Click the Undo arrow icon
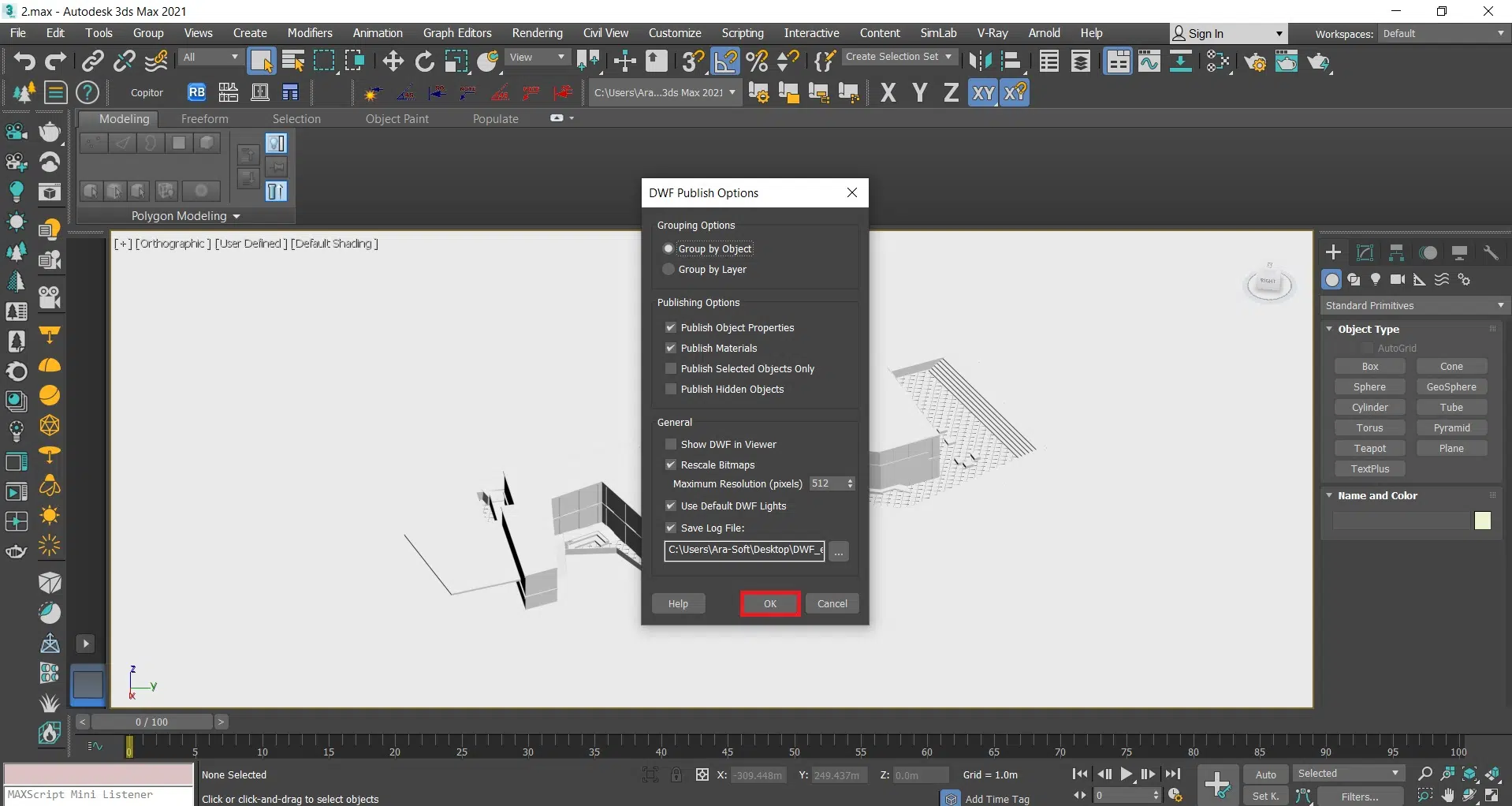 [24, 61]
